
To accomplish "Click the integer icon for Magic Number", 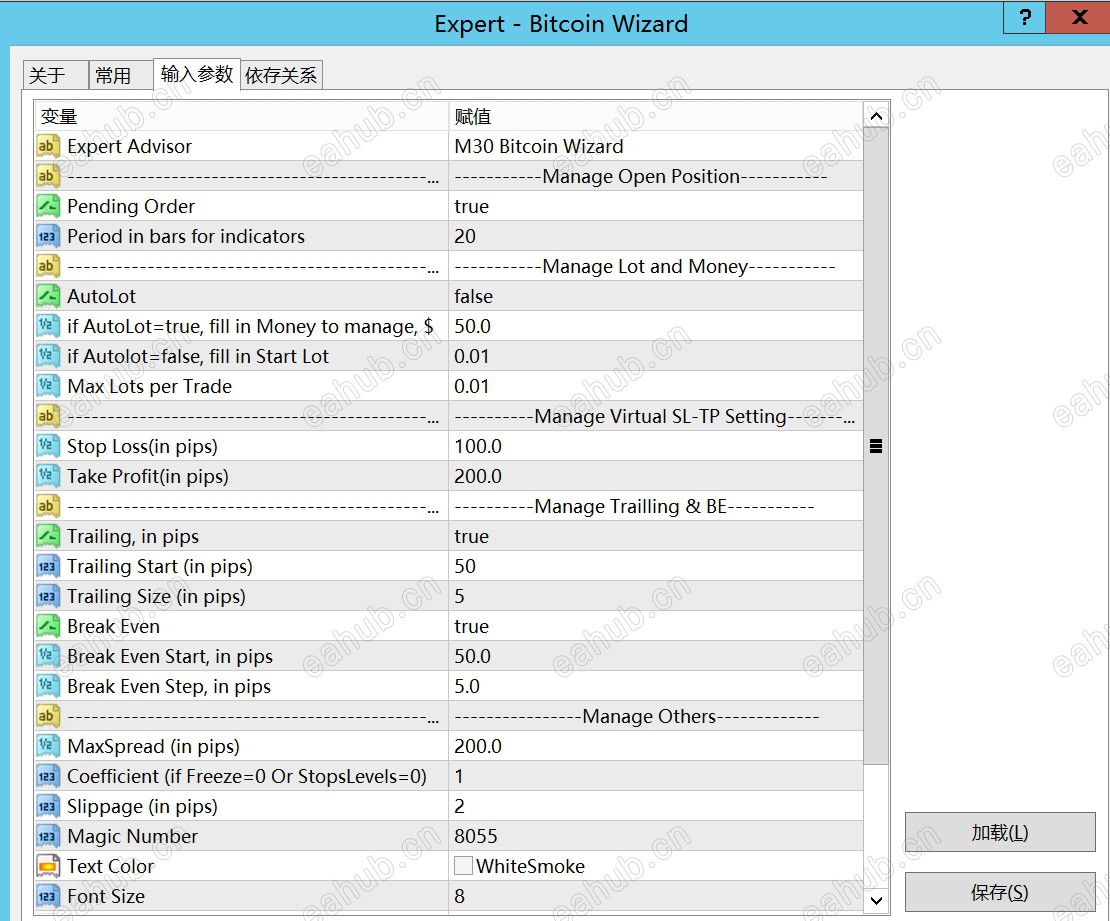I will [47, 836].
